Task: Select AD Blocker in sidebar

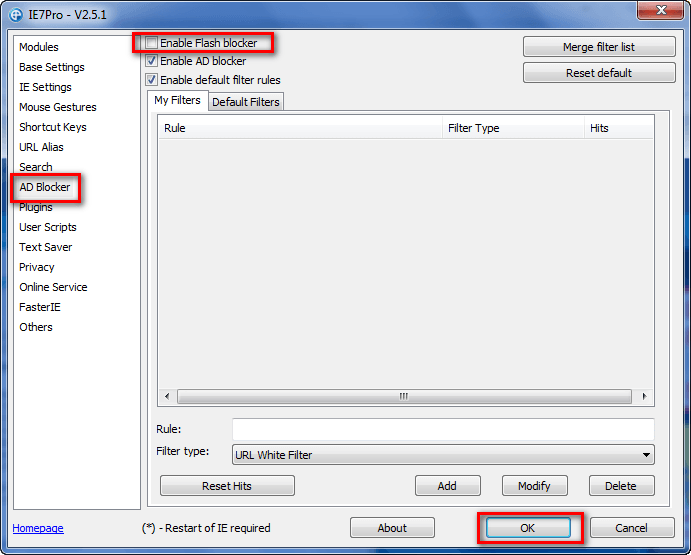Action: tap(45, 187)
